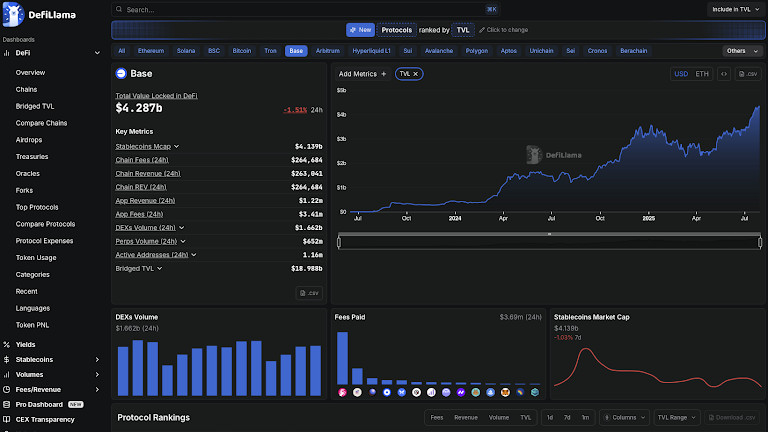Click the right handle of chart range slider
The image size is (768, 432).
760,242
